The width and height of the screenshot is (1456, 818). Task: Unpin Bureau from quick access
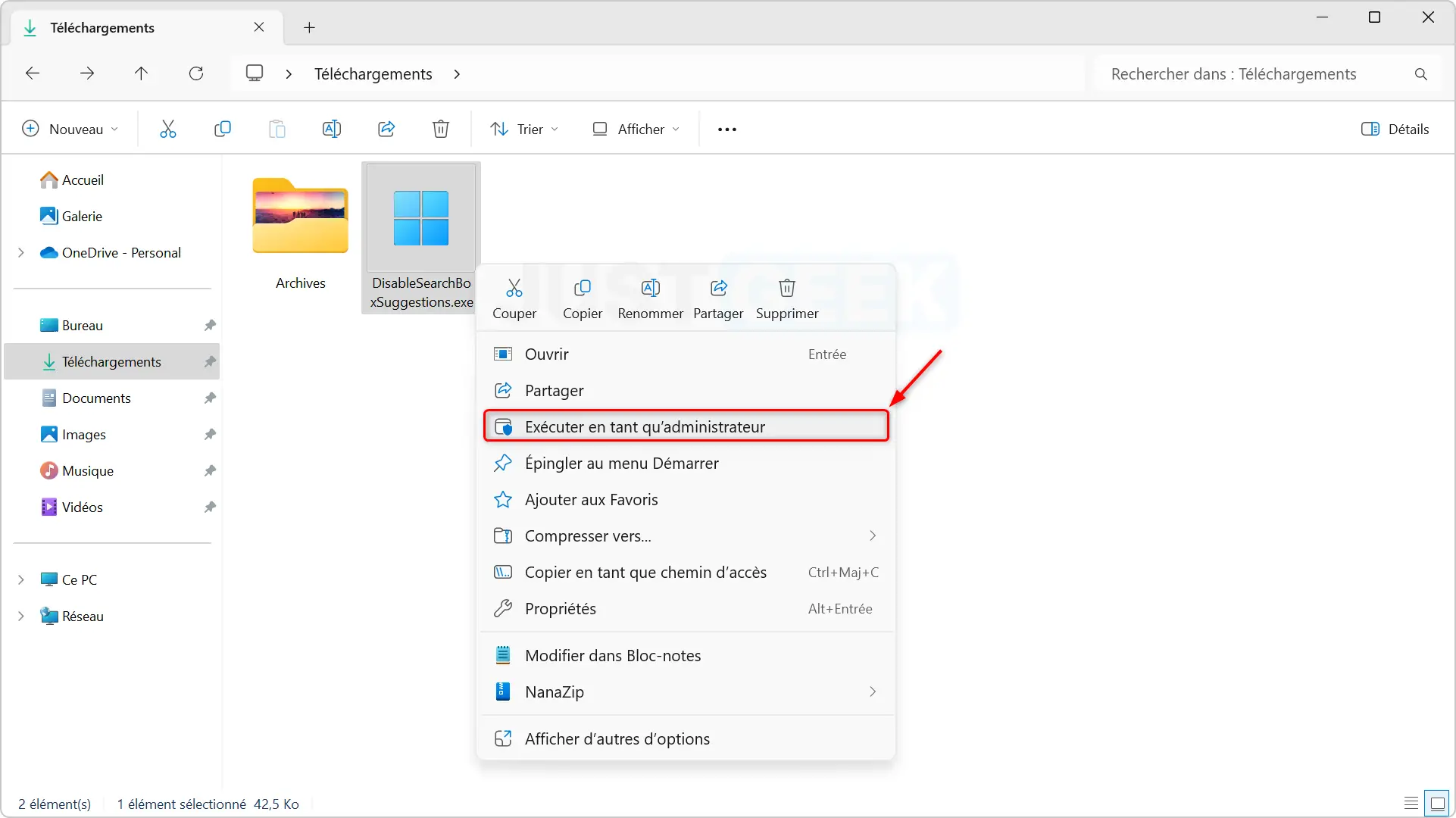210,326
